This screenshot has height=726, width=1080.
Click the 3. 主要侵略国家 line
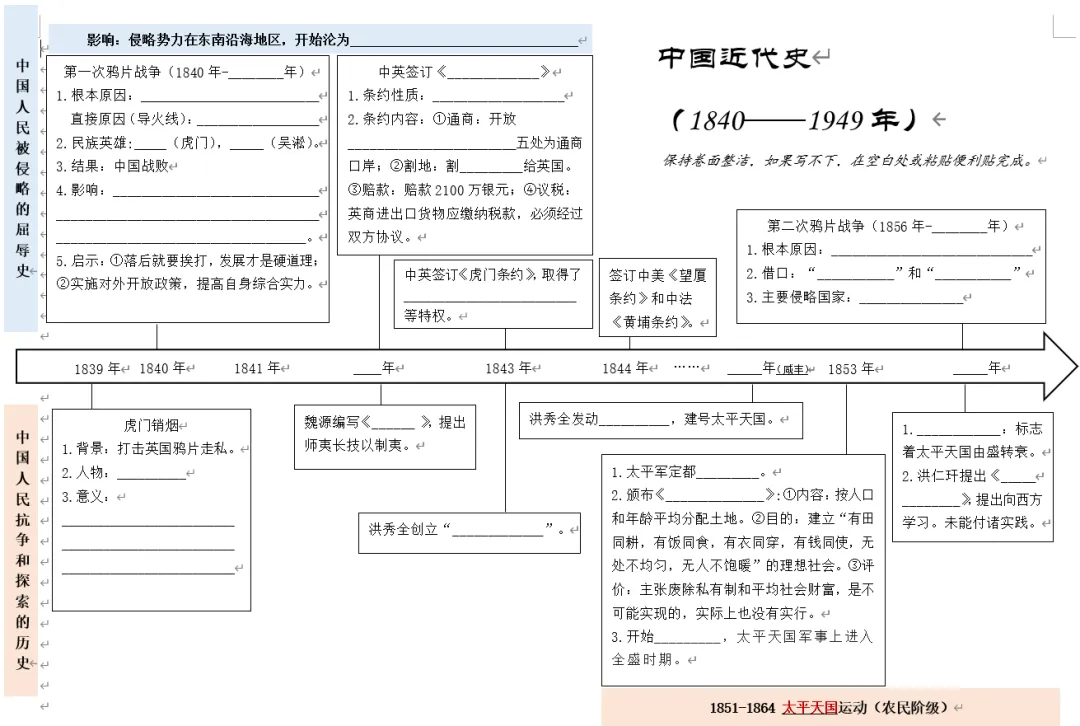(855, 298)
